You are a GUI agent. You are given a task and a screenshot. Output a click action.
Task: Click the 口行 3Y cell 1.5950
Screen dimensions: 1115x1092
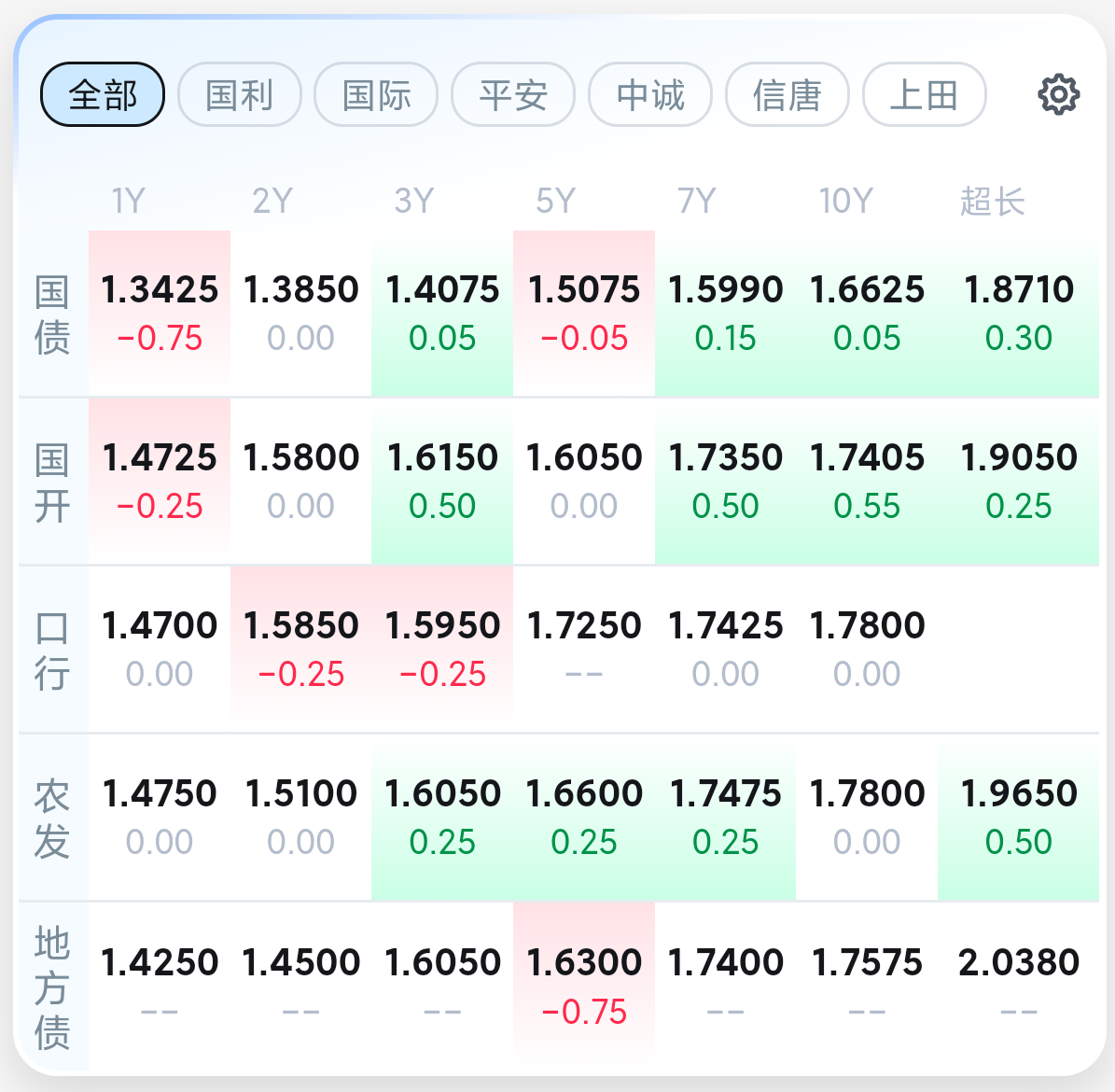point(442,651)
